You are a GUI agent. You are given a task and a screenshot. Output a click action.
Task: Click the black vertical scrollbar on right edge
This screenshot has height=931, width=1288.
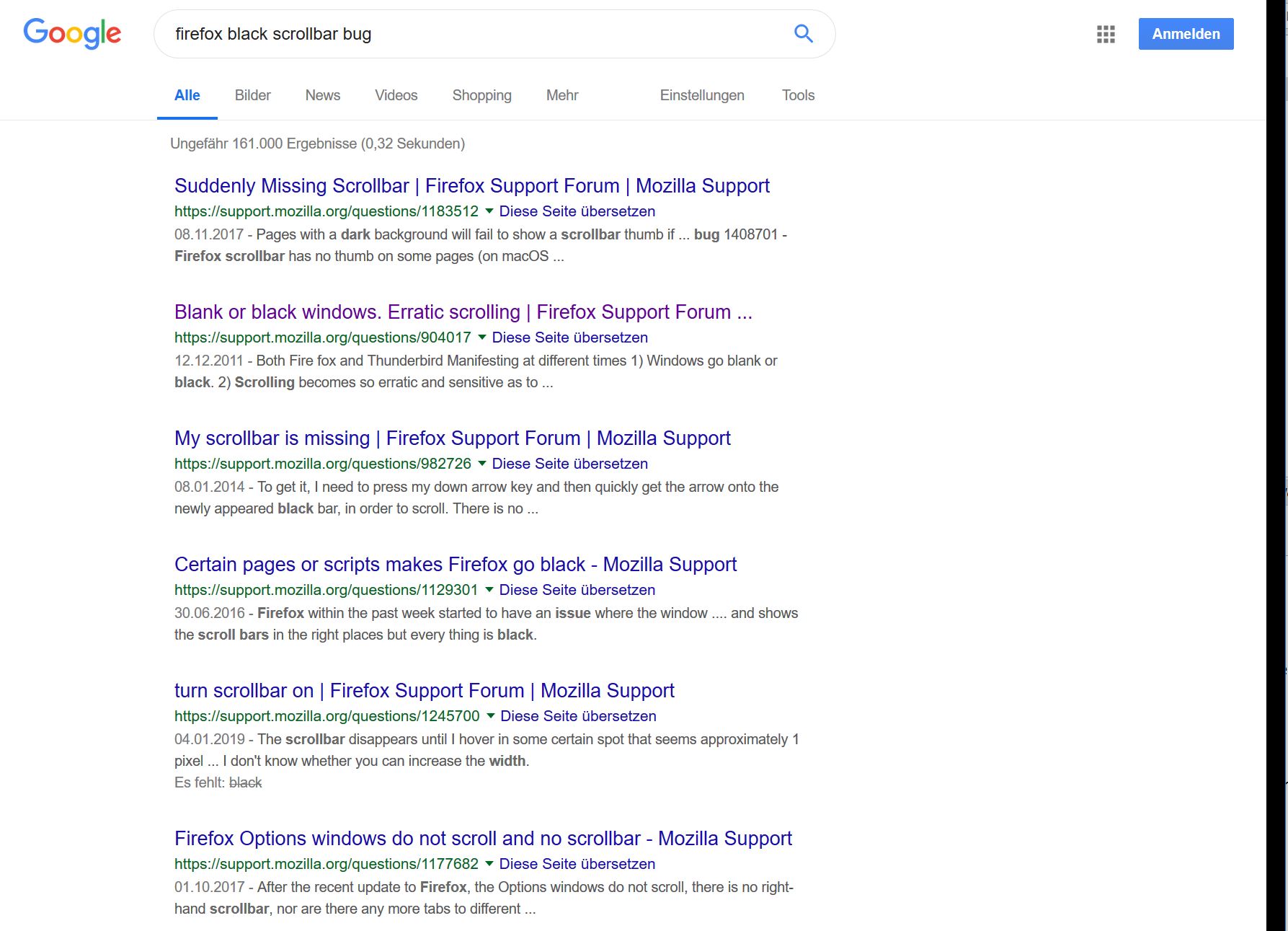tap(1276, 465)
